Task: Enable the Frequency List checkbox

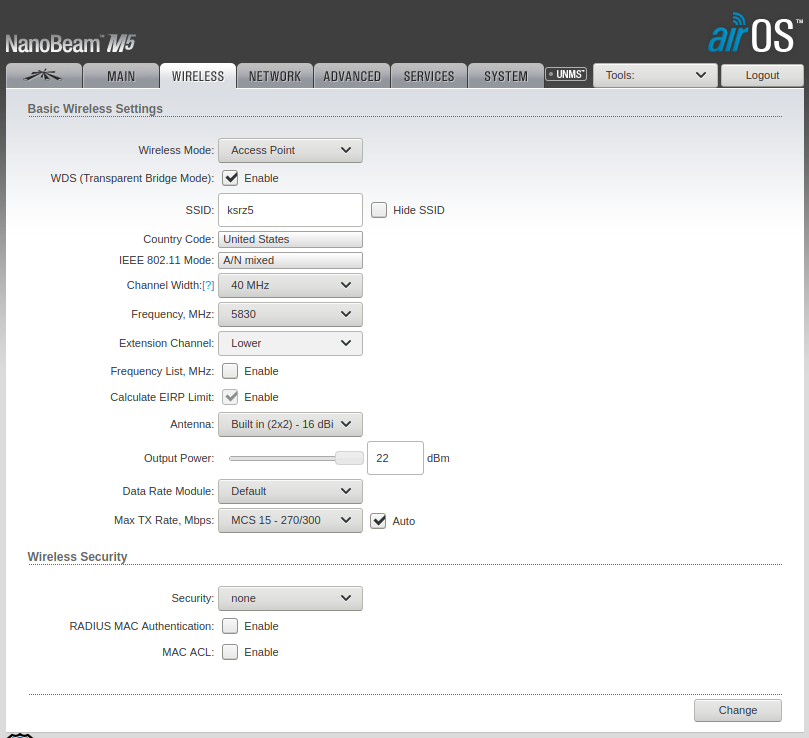Action: (230, 371)
